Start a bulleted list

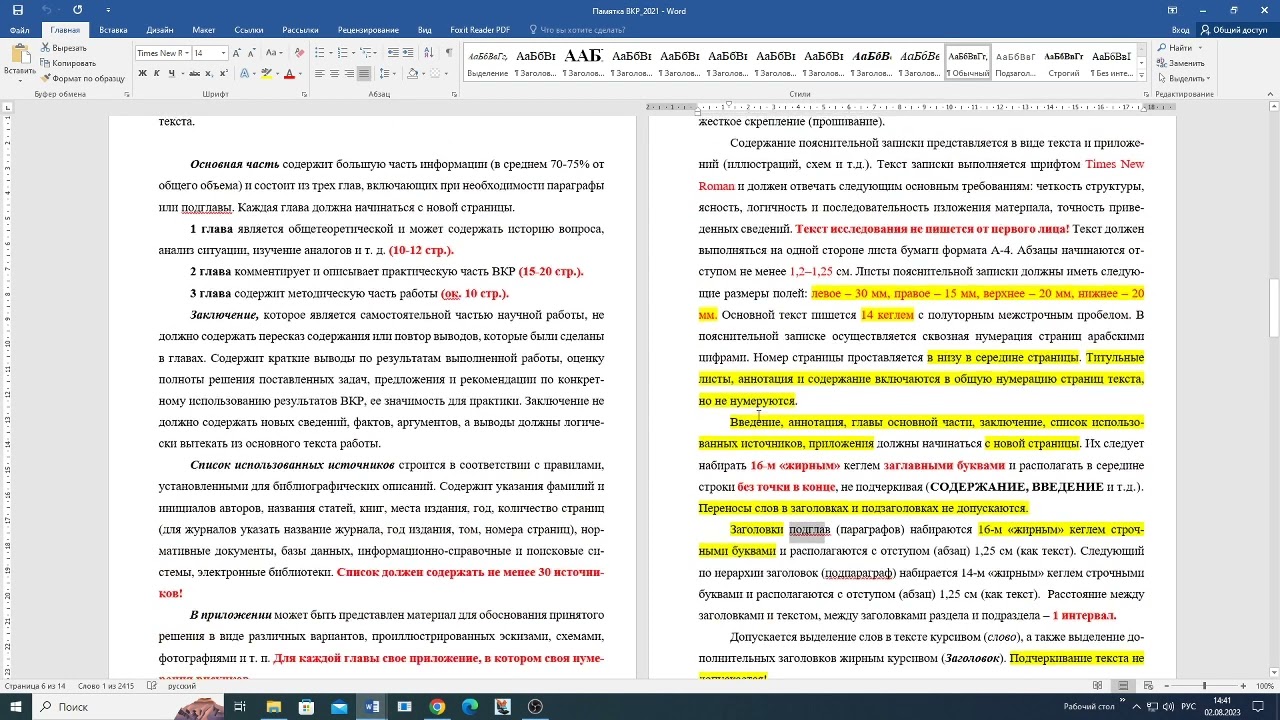(x=319, y=53)
